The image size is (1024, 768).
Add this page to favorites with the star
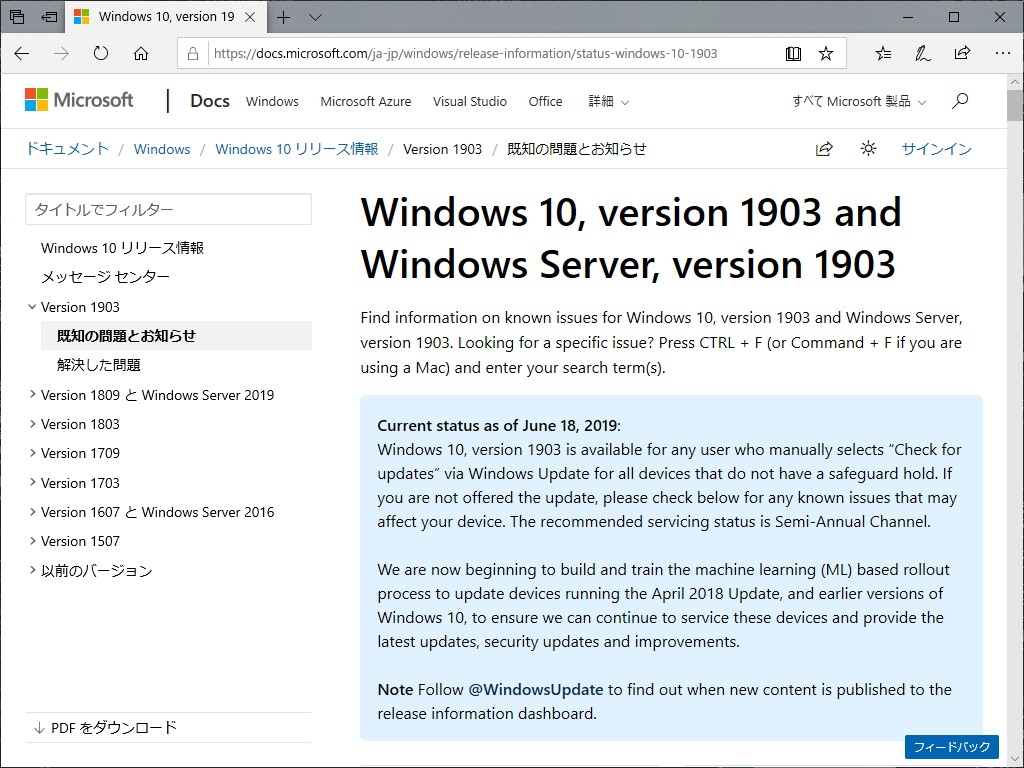coord(826,54)
